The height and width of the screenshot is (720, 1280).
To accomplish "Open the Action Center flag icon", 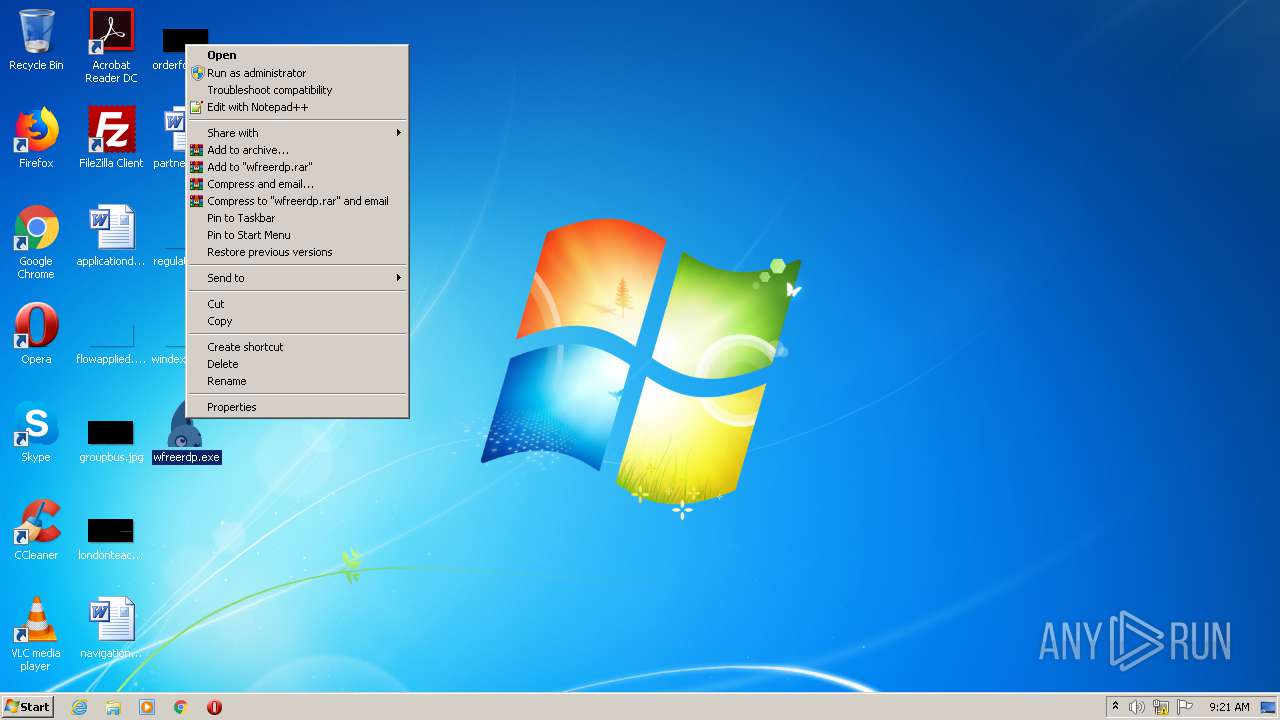I will pyautogui.click(x=1185, y=707).
